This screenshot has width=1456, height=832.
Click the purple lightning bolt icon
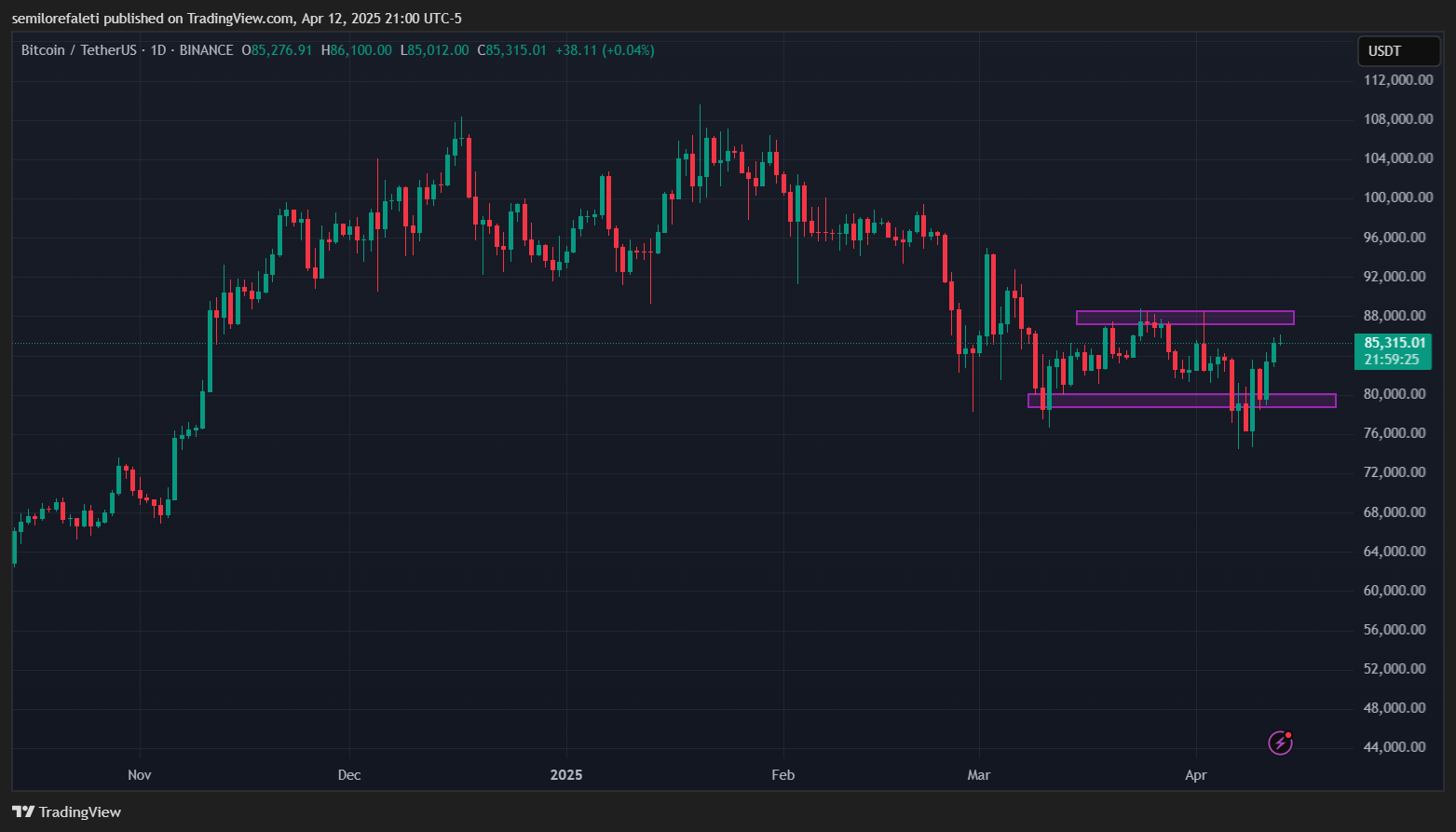(x=1280, y=743)
